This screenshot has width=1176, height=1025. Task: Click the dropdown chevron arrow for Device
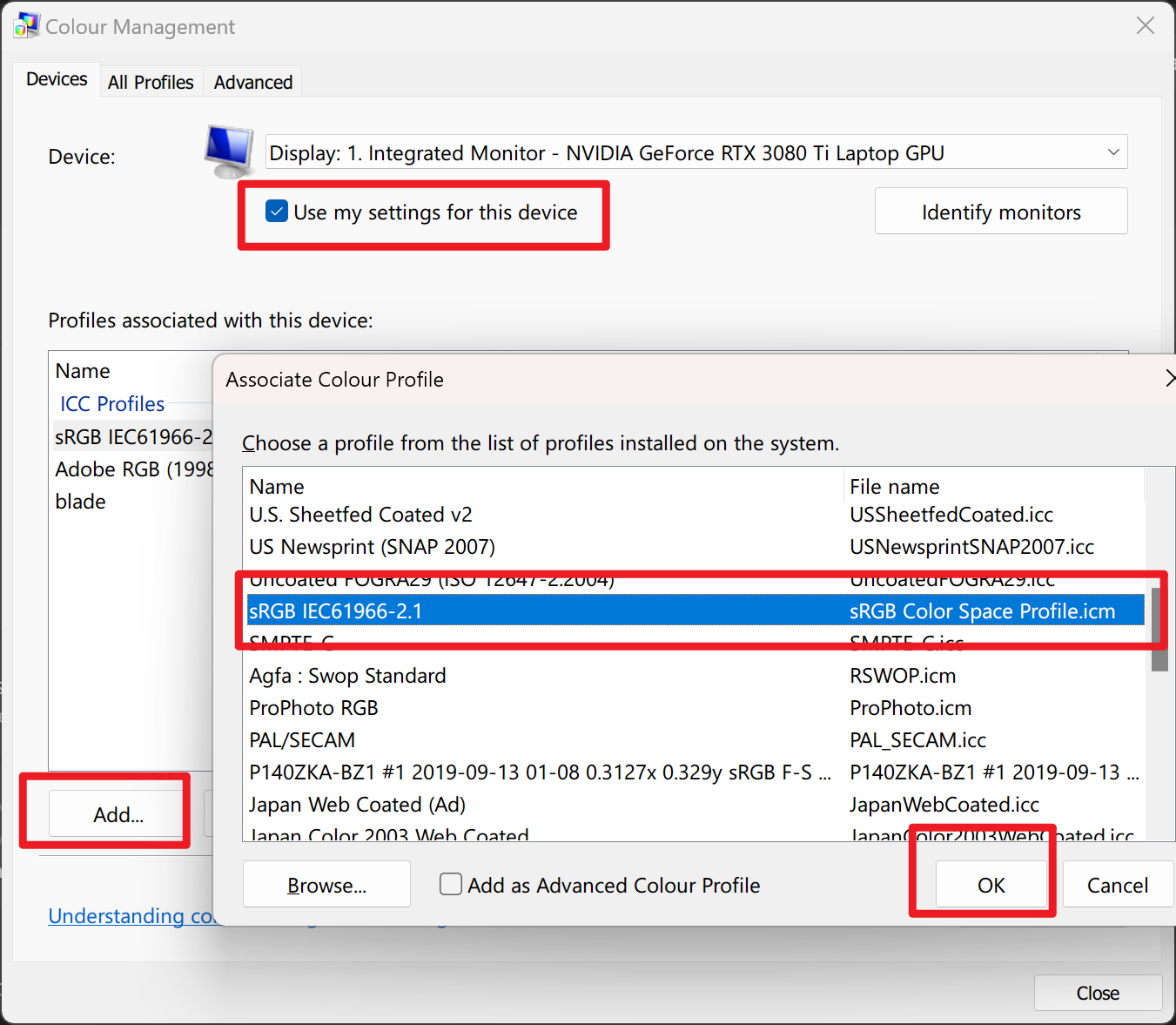pyautogui.click(x=1113, y=152)
